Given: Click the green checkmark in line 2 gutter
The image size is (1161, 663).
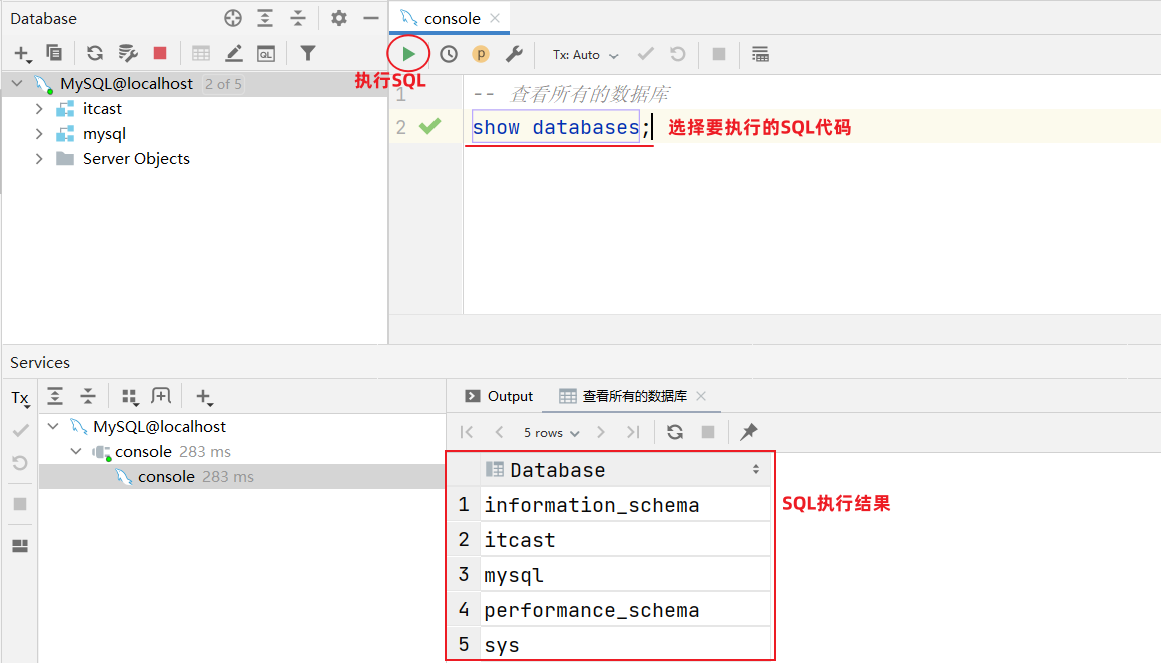Looking at the screenshot, I should [x=429, y=127].
